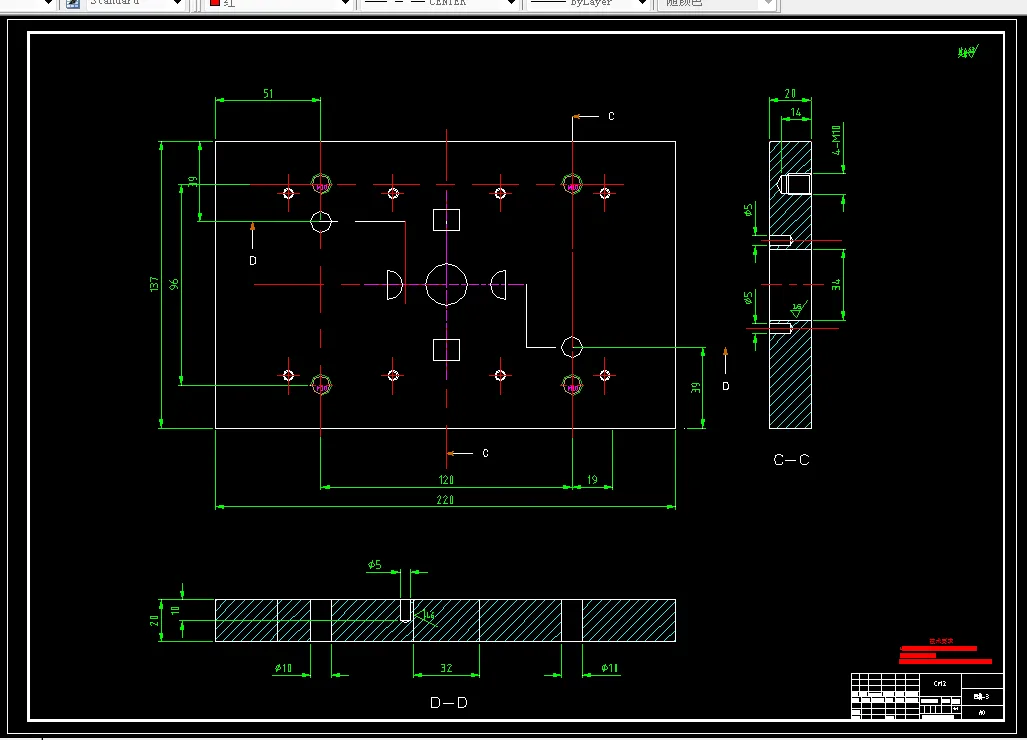Select the 32 dimension in D—D view
The image size is (1027, 740).
pos(446,668)
